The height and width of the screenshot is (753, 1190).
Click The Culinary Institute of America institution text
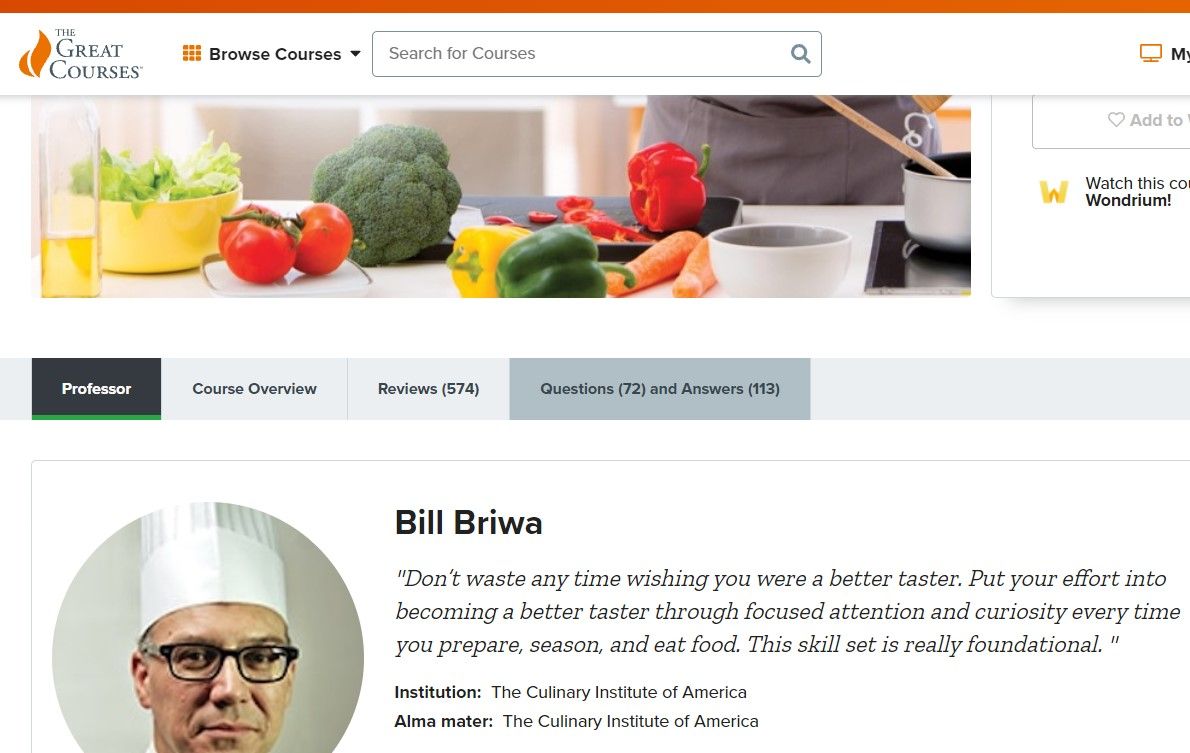[x=619, y=692]
